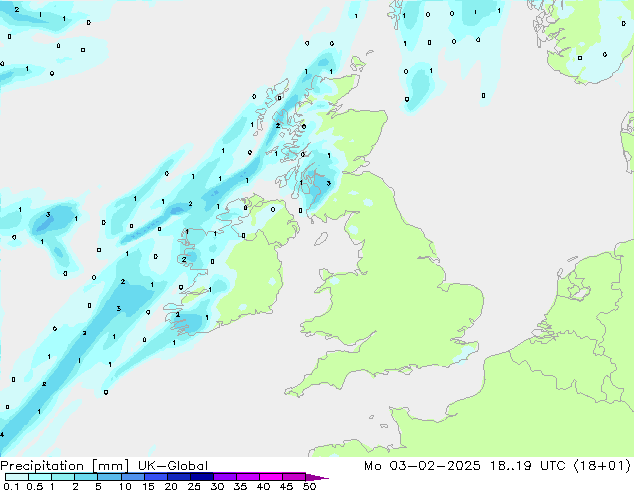Click the '[mm]' unit label
This screenshot has height=490, width=634.
[110, 466]
